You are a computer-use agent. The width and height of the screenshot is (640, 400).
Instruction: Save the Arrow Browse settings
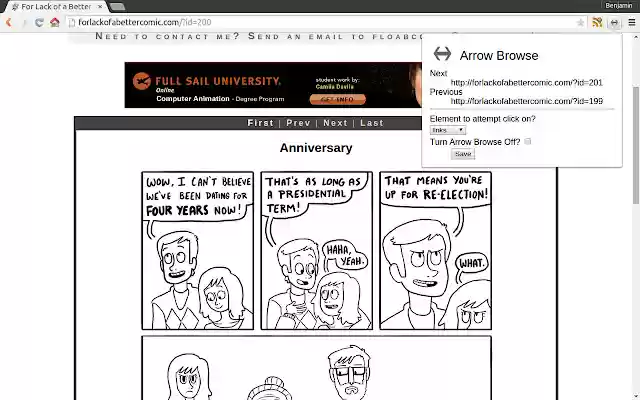463,154
